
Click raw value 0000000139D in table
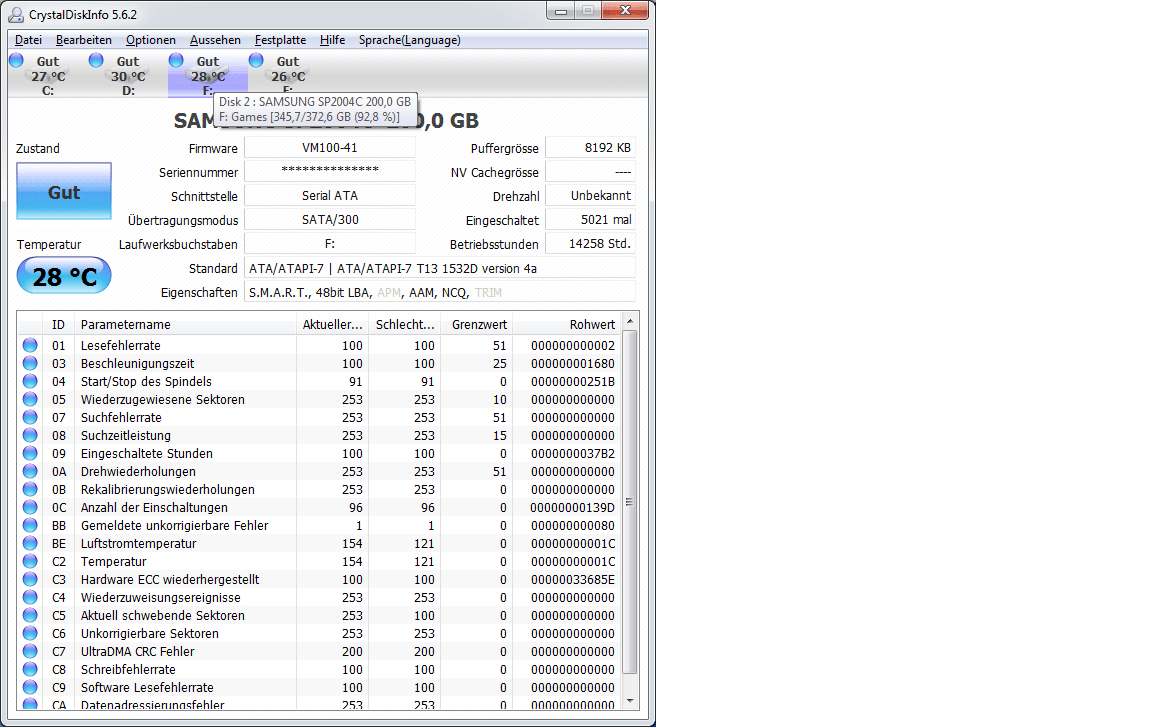click(573, 507)
